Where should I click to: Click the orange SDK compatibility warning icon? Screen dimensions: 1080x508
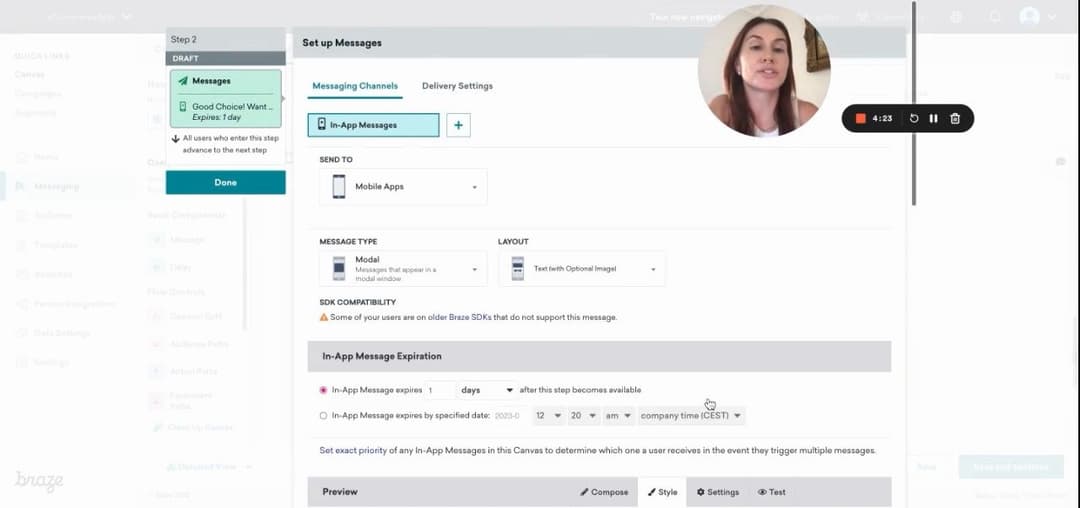pyautogui.click(x=323, y=317)
